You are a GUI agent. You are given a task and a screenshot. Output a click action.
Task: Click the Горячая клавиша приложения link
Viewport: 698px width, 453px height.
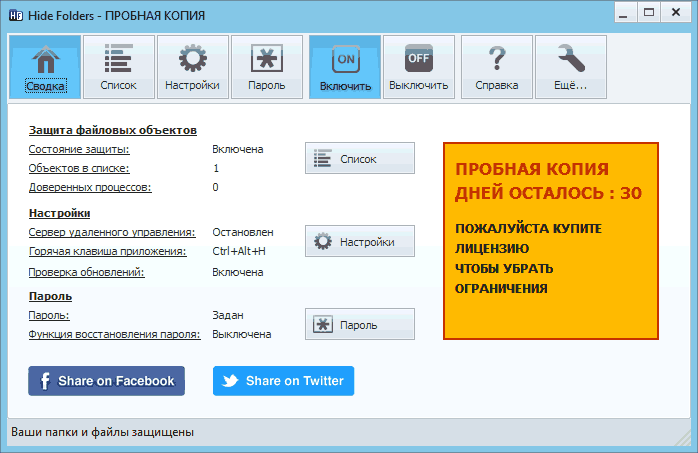coord(107,251)
